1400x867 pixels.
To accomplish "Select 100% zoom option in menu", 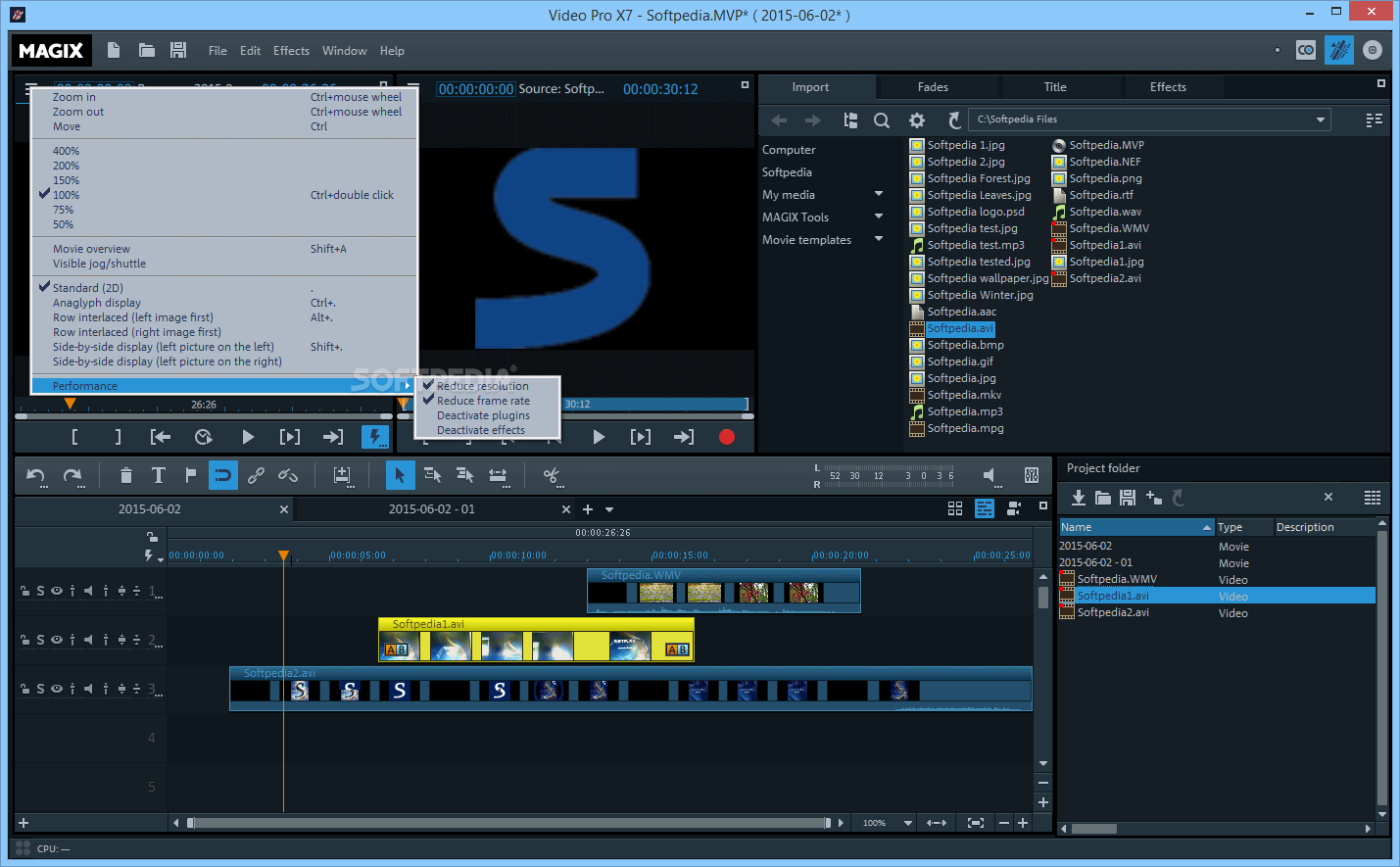I will tap(224, 195).
